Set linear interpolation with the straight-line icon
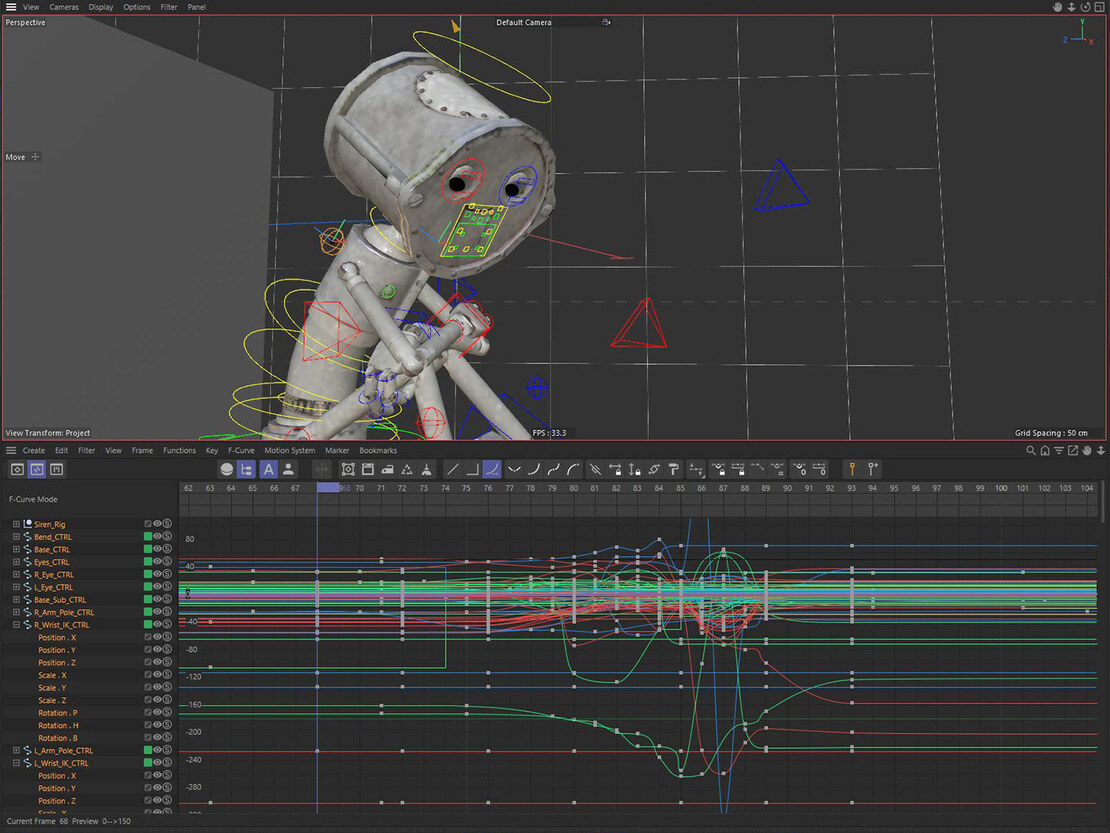The width and height of the screenshot is (1110, 833). [453, 469]
